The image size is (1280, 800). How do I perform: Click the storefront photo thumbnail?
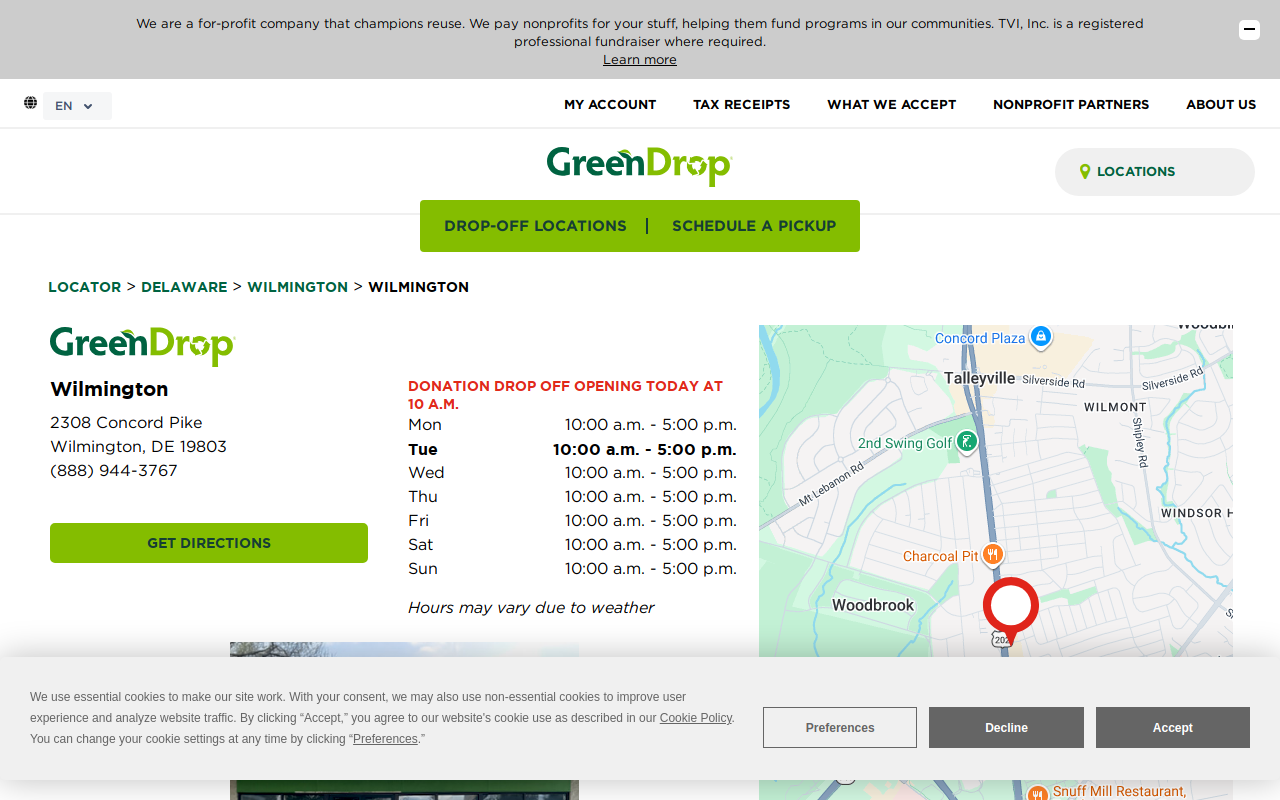[404, 720]
